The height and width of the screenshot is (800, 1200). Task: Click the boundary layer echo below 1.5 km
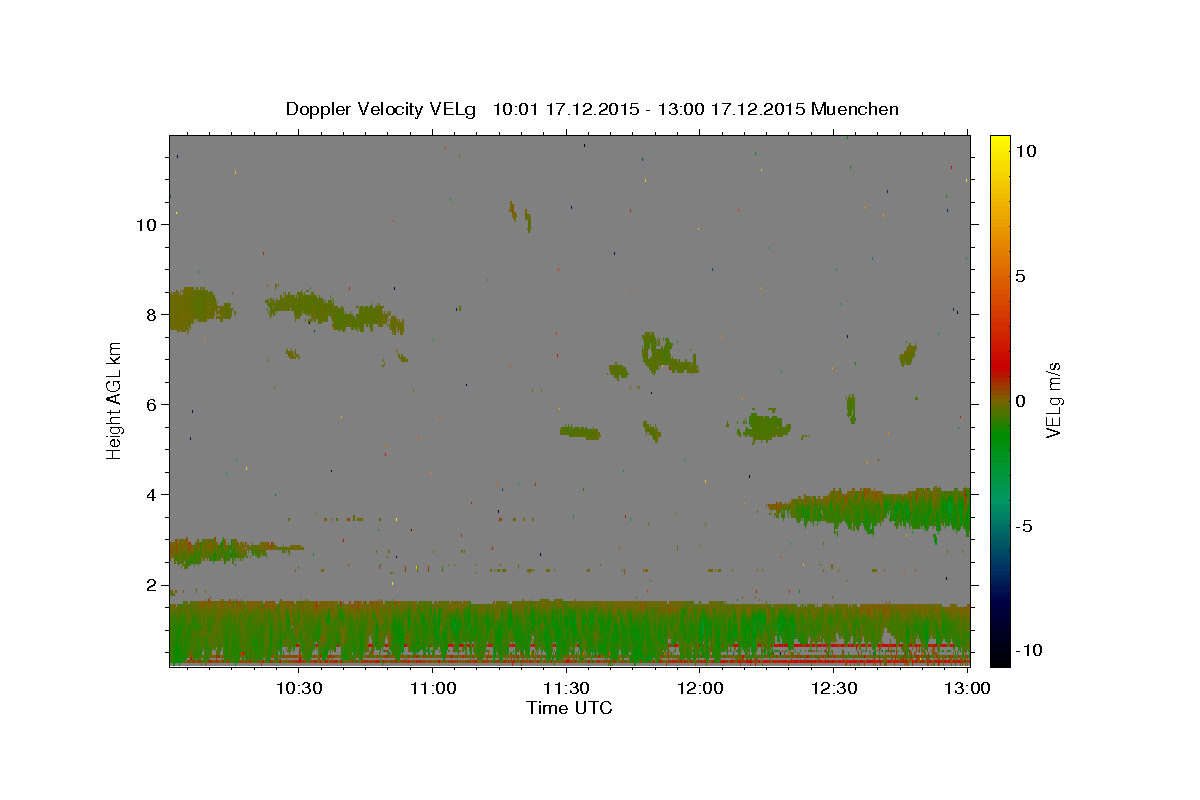569,632
